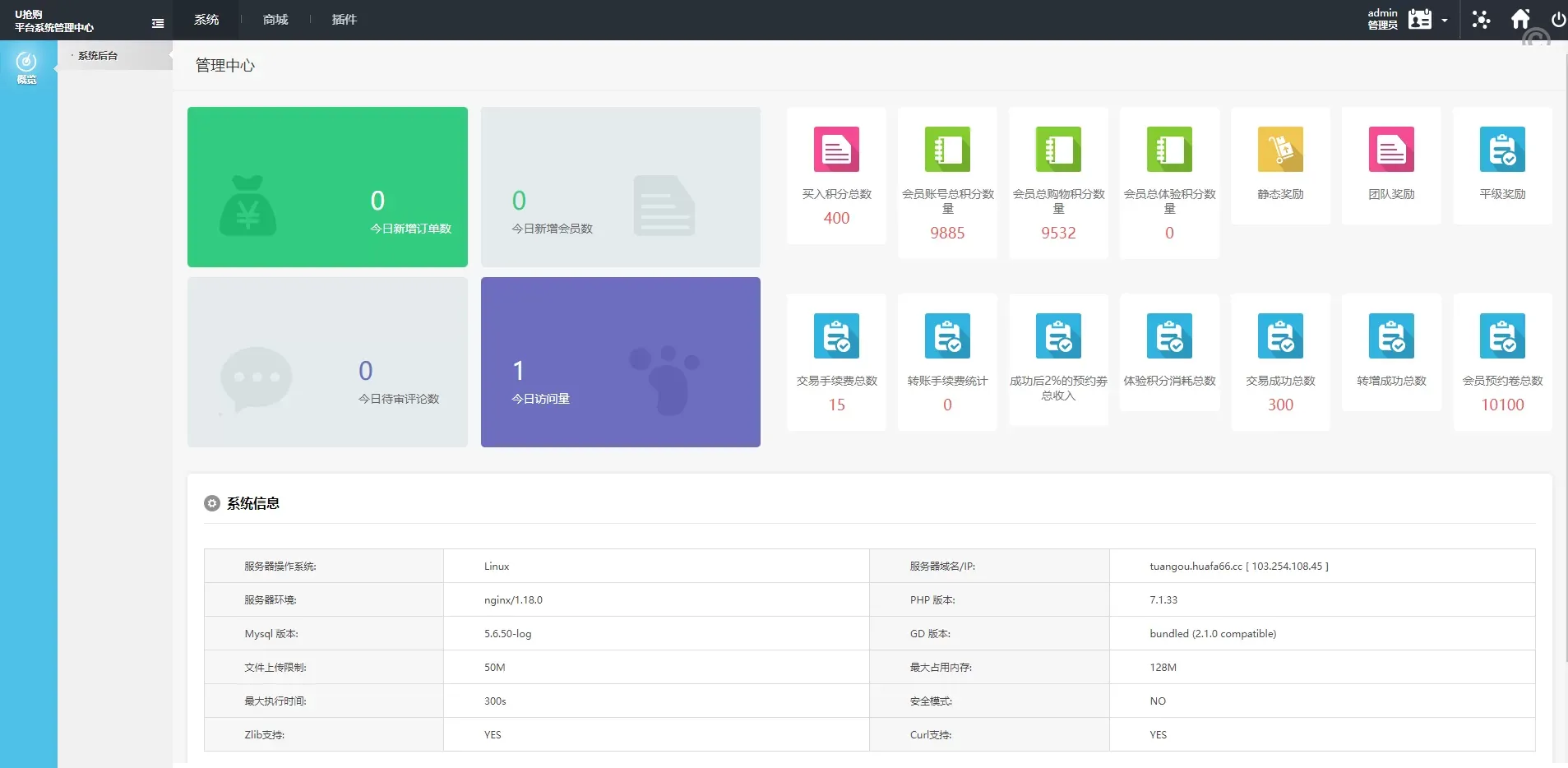
Task: Open the 系统 top menu
Action: 206,20
